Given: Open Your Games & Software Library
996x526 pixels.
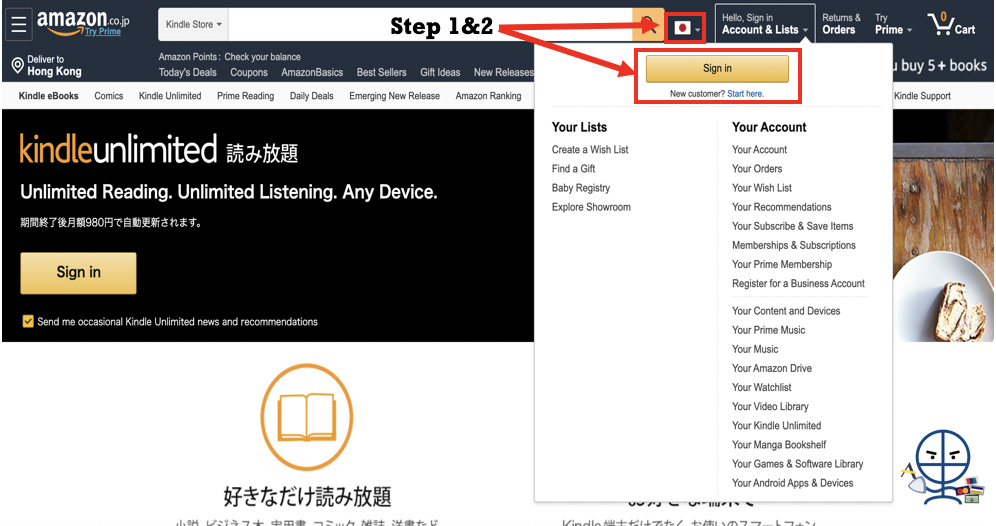Looking at the screenshot, I should click(x=797, y=464).
